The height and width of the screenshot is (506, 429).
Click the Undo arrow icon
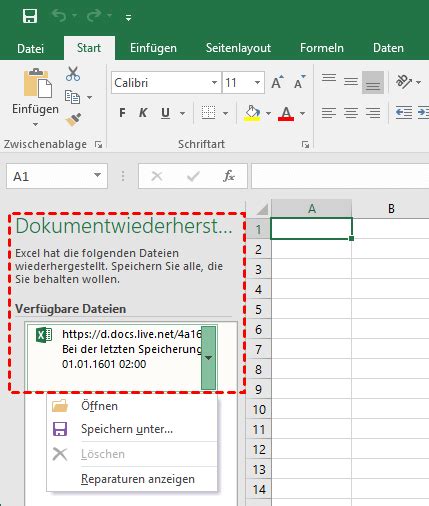pos(59,15)
